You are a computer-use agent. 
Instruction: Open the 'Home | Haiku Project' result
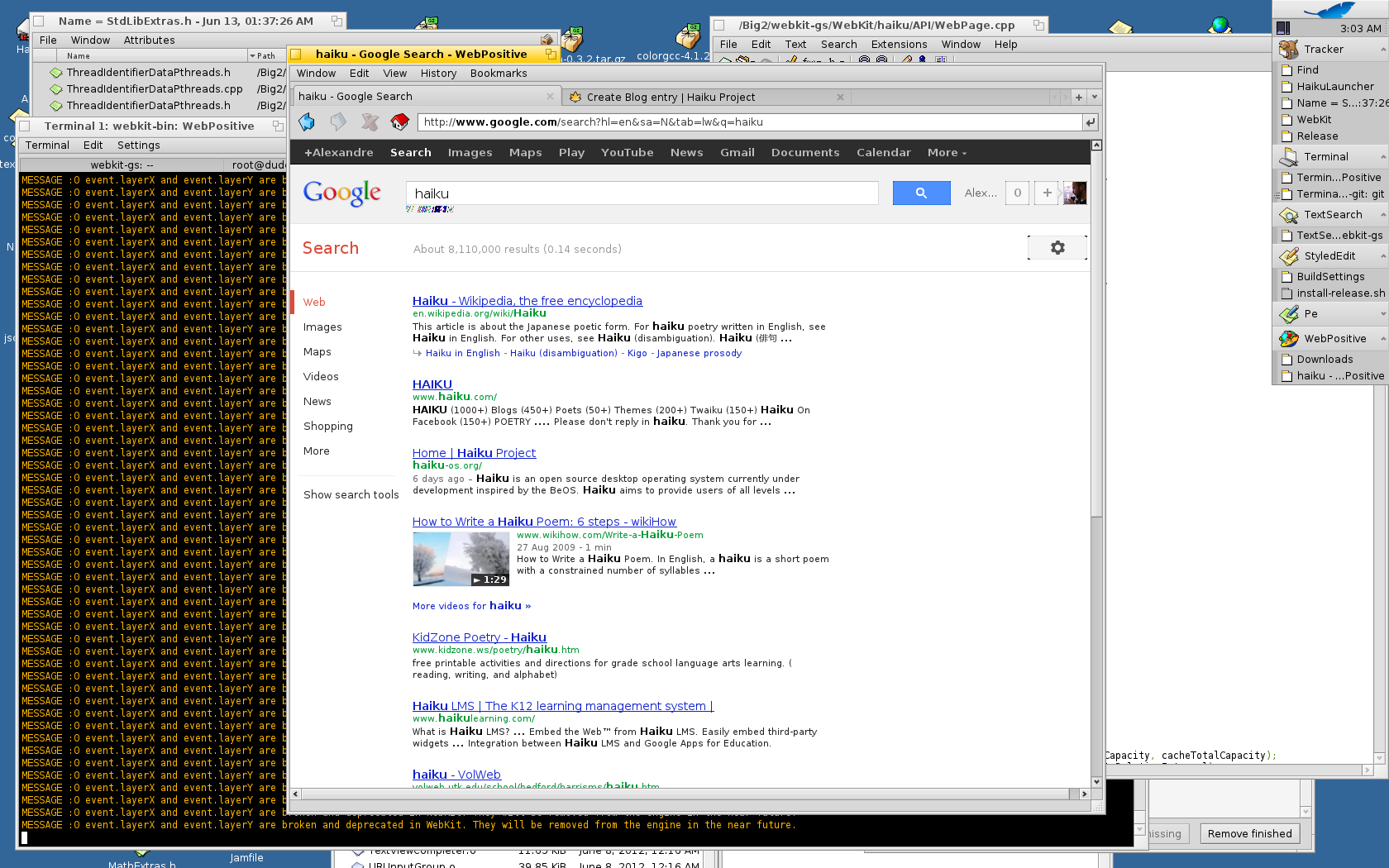[474, 453]
